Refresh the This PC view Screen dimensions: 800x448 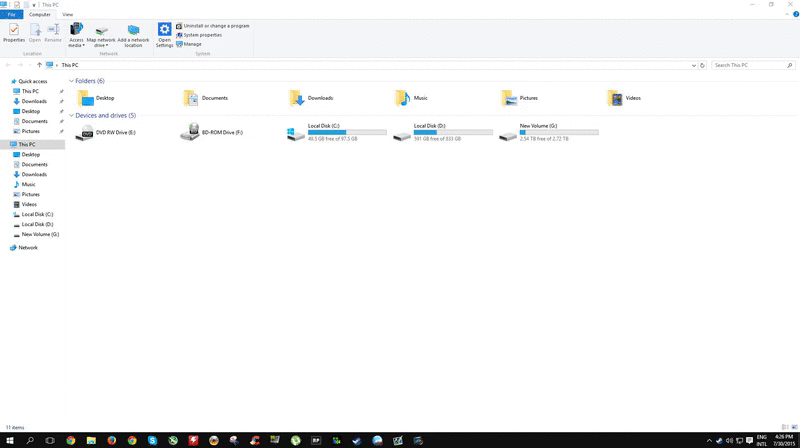(702, 65)
